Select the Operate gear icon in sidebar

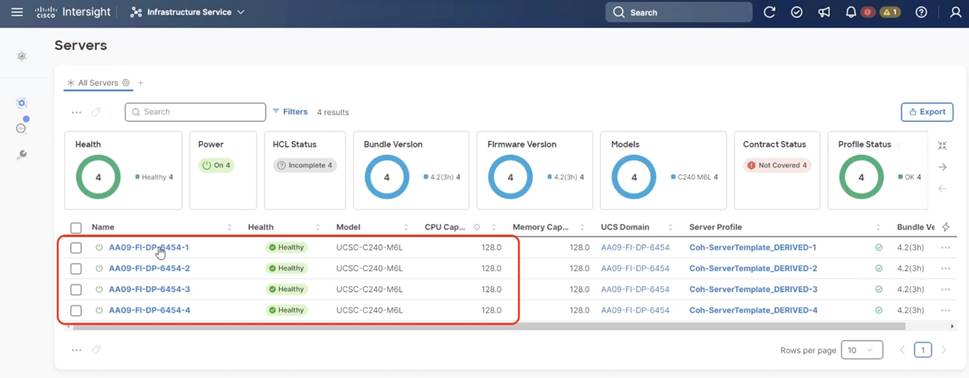pos(22,103)
